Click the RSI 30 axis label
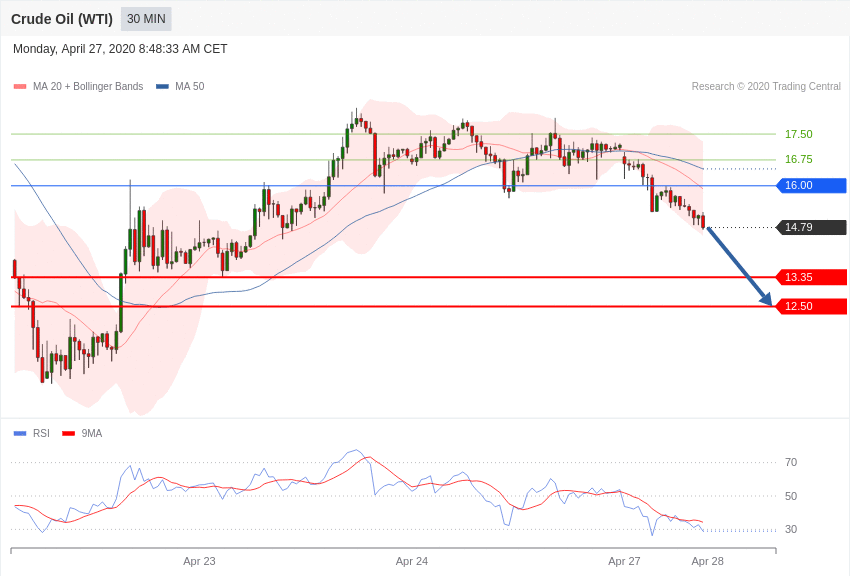This screenshot has width=850, height=576. coord(791,529)
